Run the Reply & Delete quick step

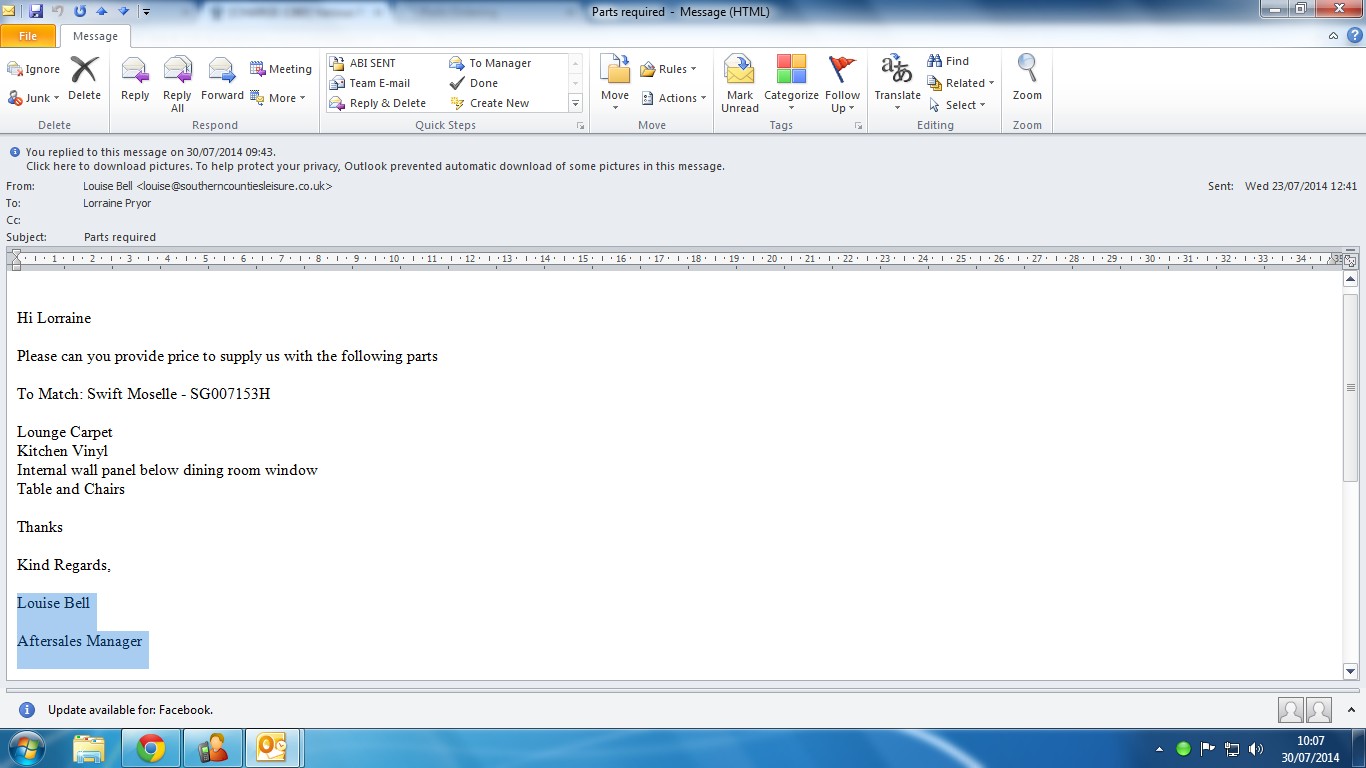[x=377, y=103]
